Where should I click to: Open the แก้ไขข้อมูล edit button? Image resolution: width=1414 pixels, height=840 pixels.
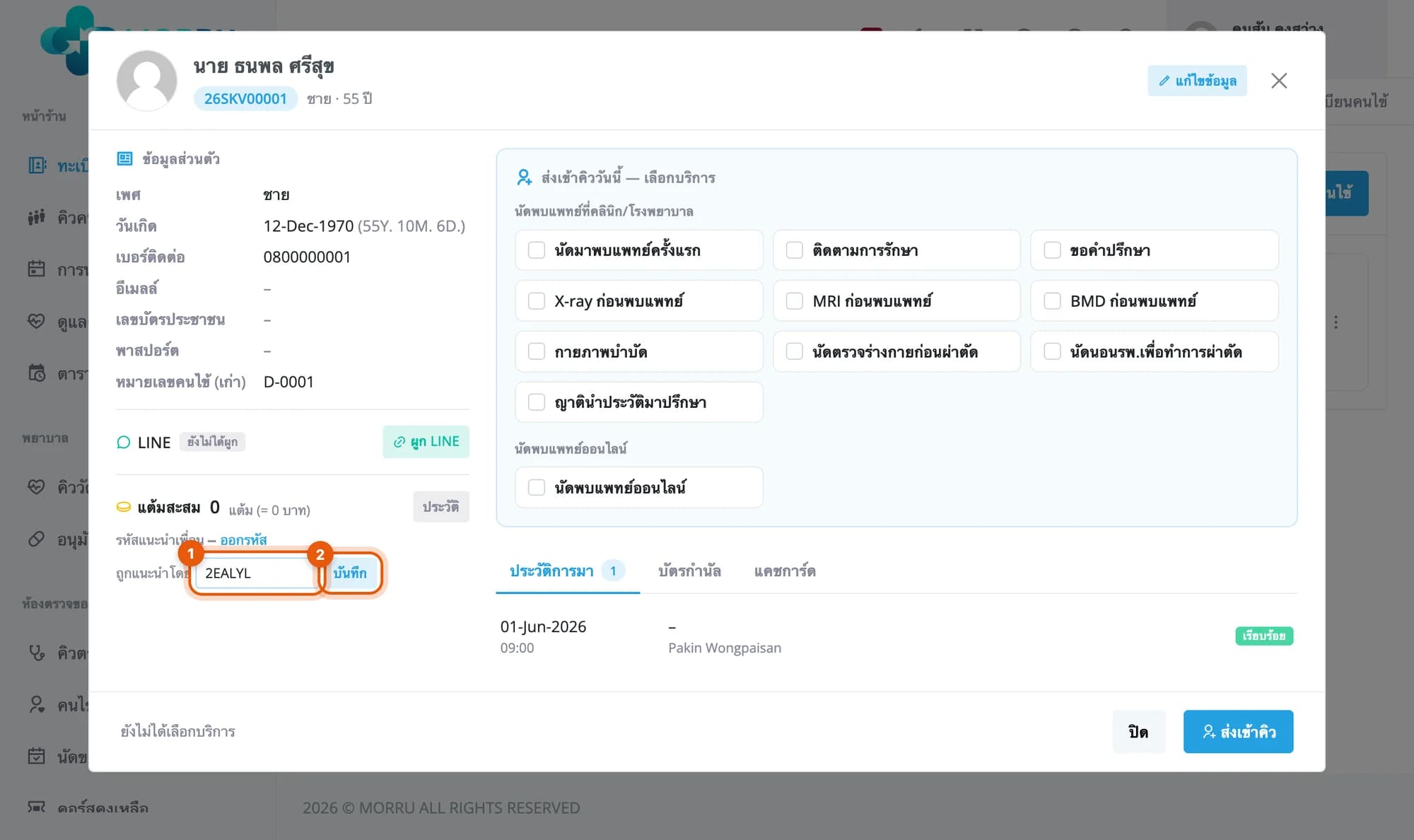point(1197,81)
